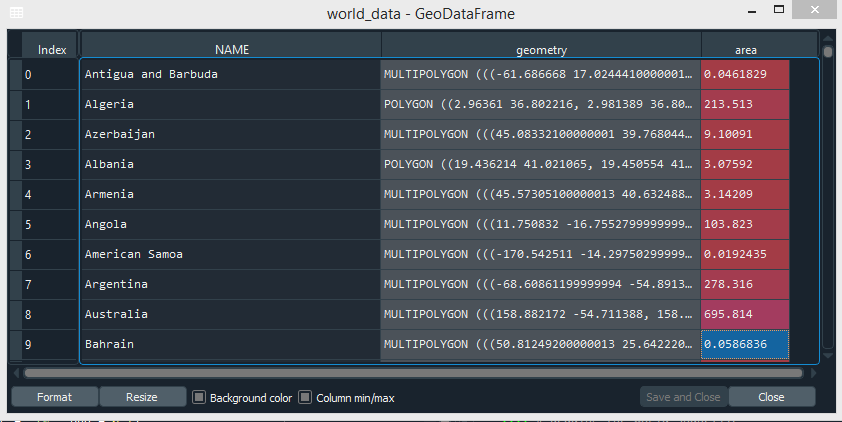Click the window table icon in title bar
This screenshot has height=422, width=842.
pos(17,13)
